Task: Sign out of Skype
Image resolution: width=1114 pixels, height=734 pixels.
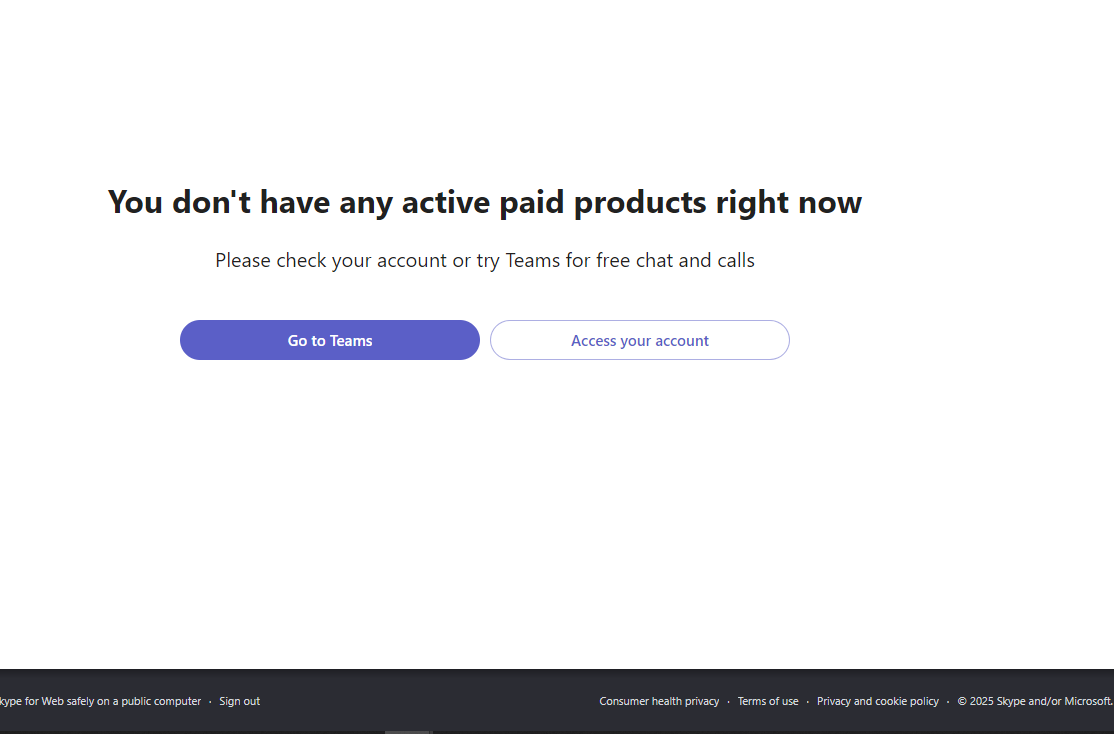Action: (x=239, y=701)
